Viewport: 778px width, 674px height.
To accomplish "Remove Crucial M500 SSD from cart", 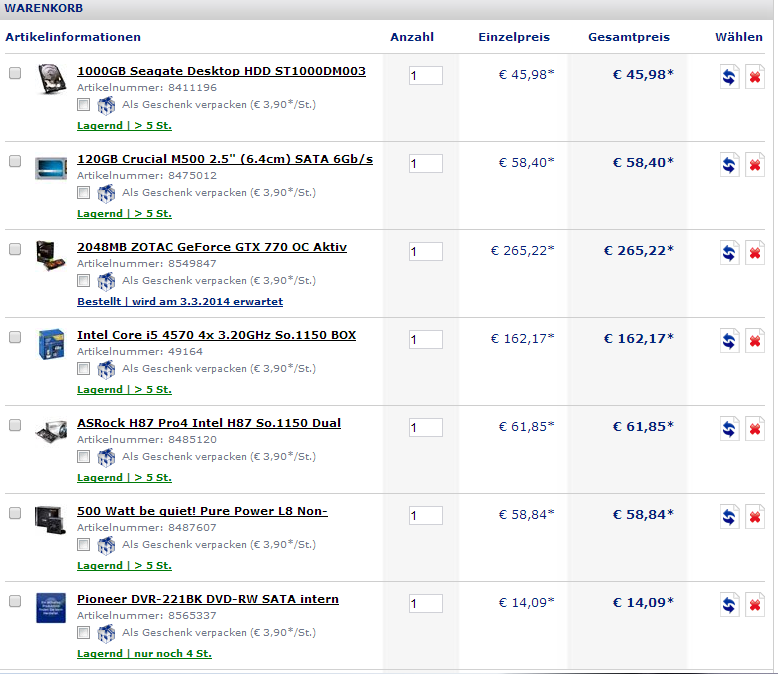I will point(755,165).
